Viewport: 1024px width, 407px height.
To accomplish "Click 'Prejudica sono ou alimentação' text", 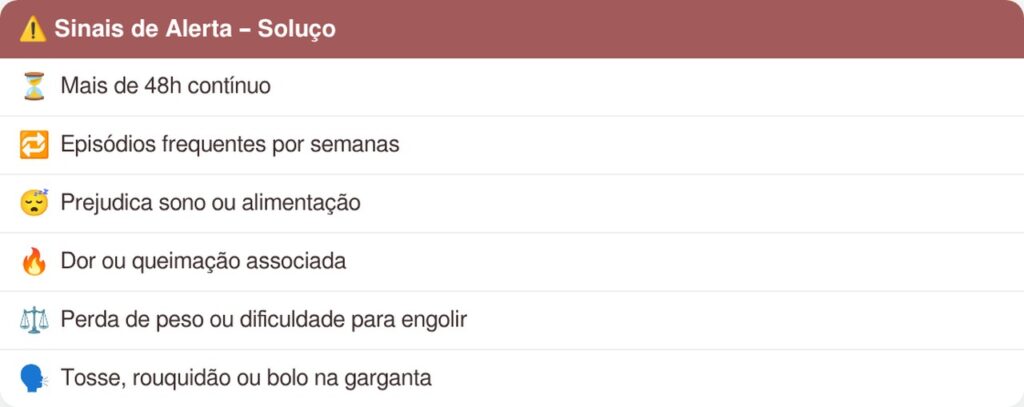I will [x=210, y=203].
